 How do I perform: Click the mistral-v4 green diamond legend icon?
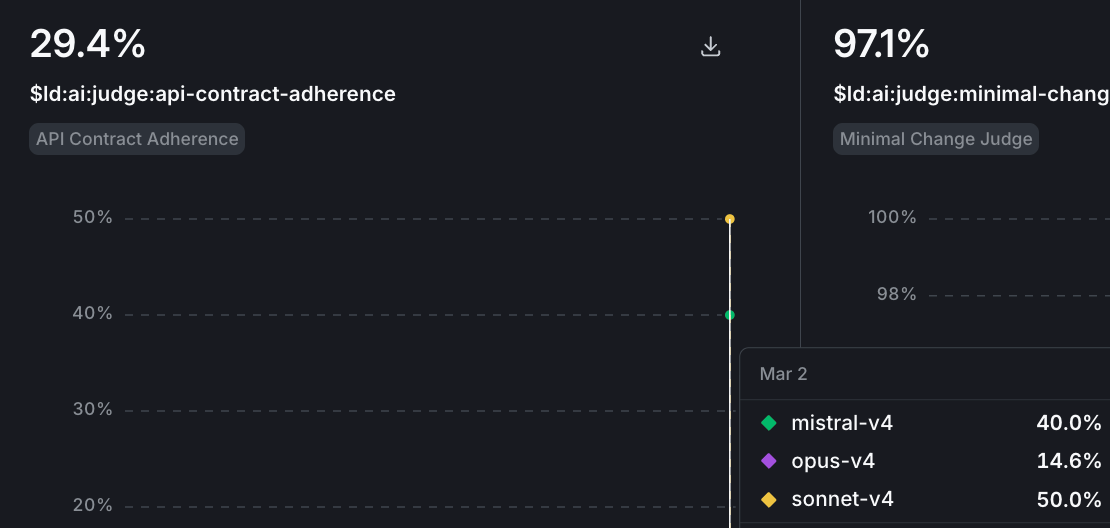pyautogui.click(x=769, y=423)
